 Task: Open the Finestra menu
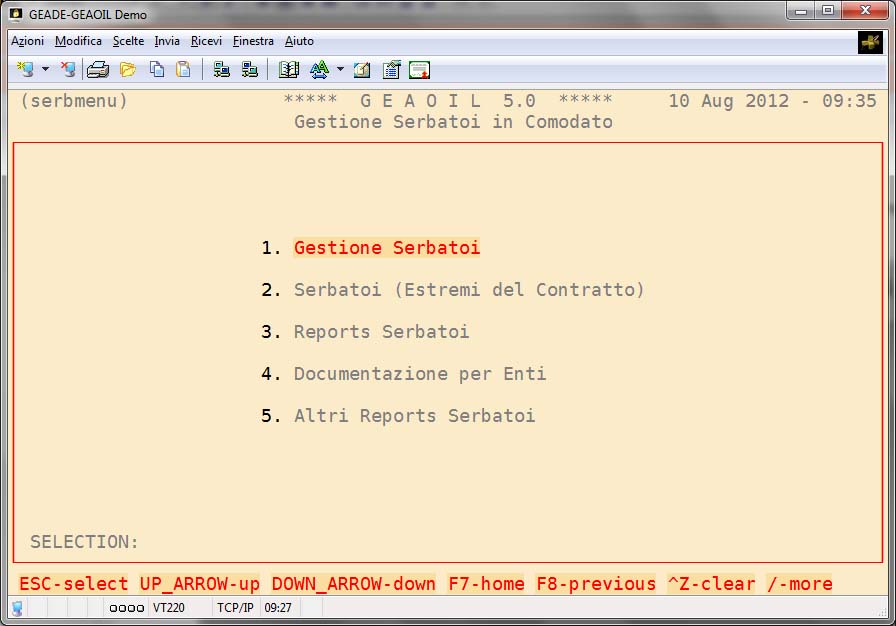[253, 41]
